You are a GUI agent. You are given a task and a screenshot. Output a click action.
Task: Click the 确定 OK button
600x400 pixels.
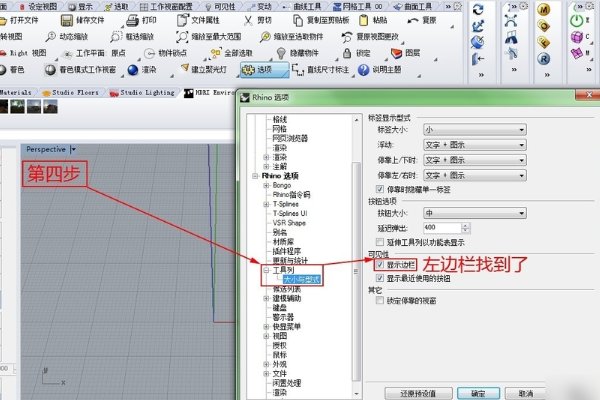pyautogui.click(x=478, y=393)
